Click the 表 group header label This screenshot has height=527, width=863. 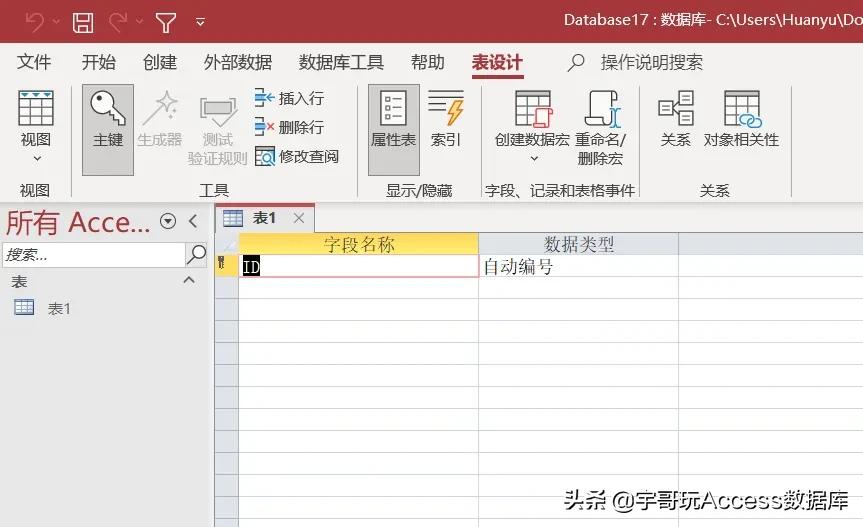click(x=19, y=282)
